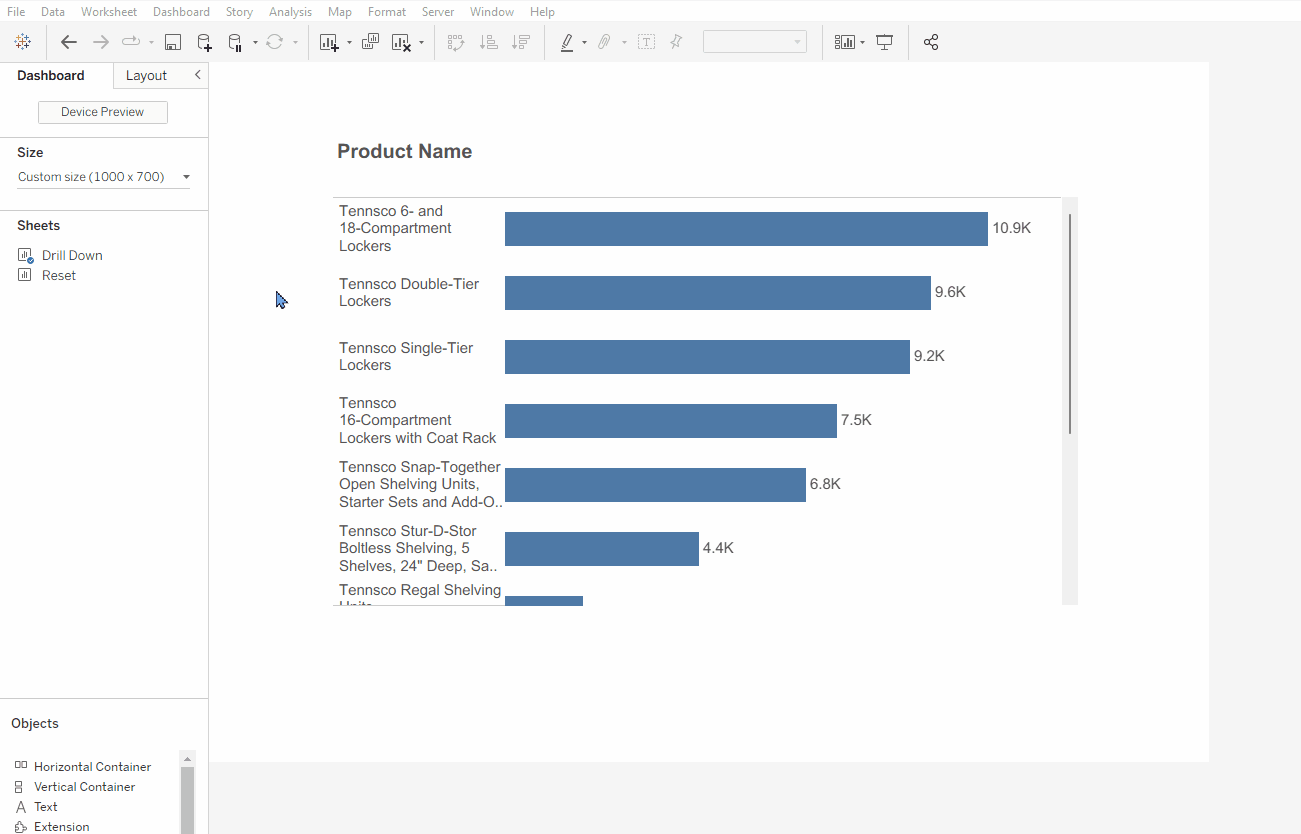Switch to the Layout tab
Viewport: 1301px width, 834px height.
pyautogui.click(x=147, y=75)
